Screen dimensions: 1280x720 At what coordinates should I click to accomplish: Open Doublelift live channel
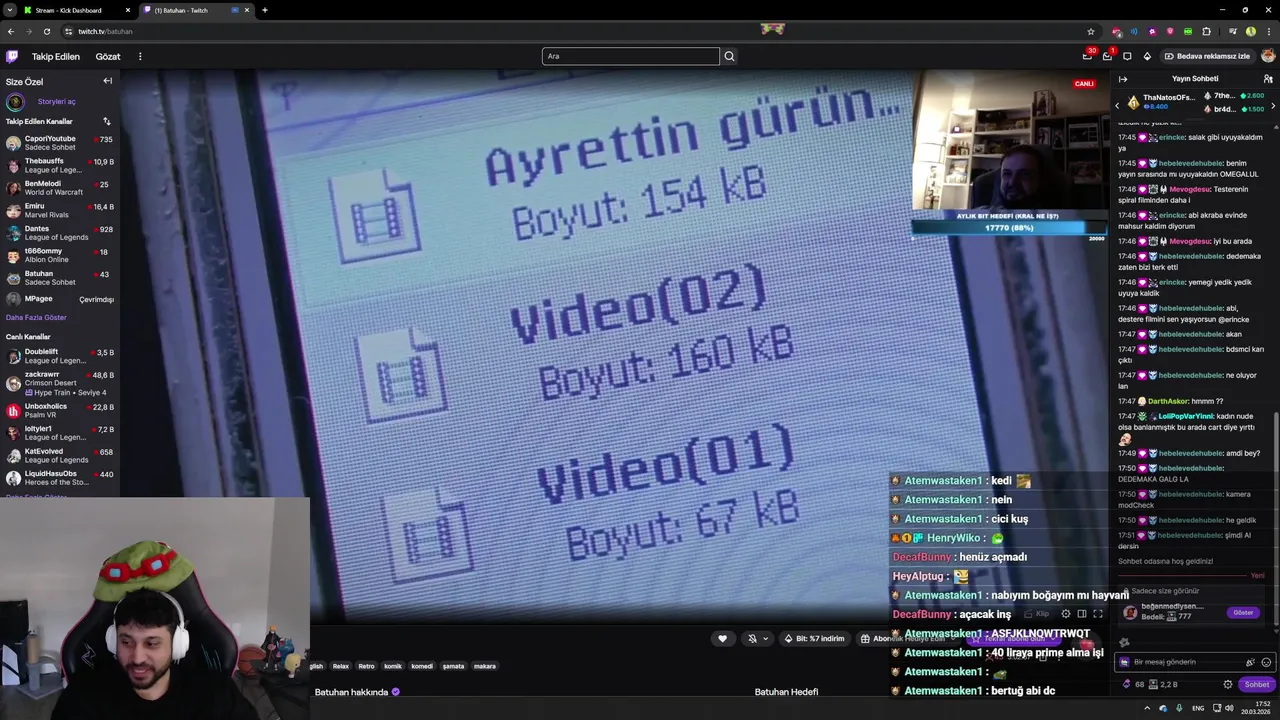click(x=60, y=356)
